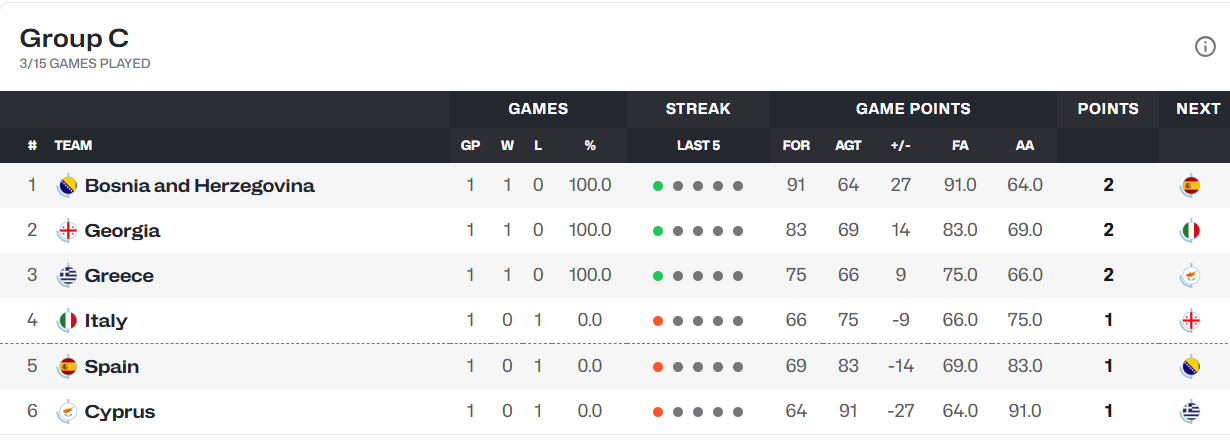
Task: Click Italy's flag beside the team name
Action: click(68, 321)
